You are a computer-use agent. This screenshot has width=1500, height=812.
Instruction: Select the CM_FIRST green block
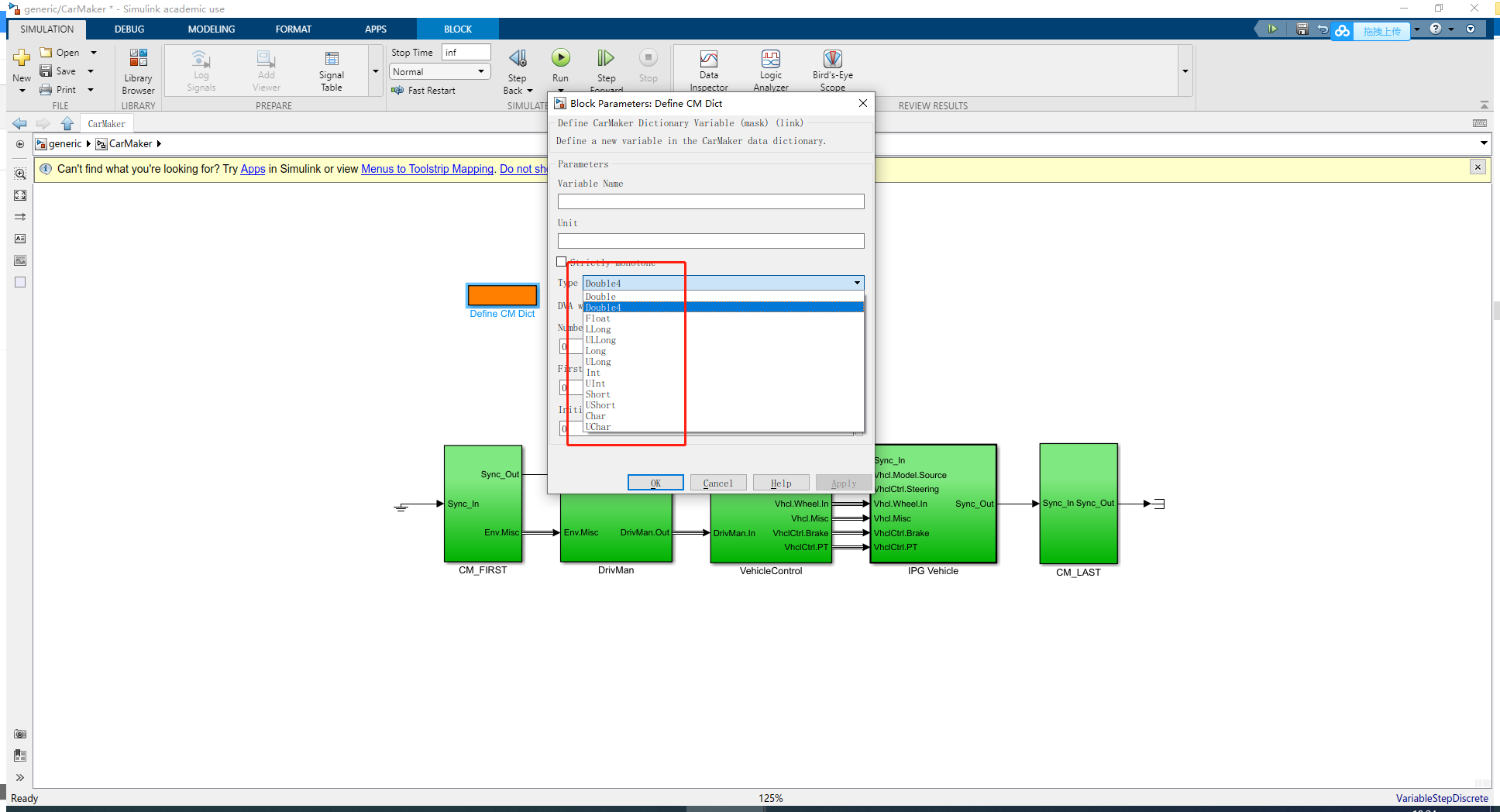tap(483, 504)
